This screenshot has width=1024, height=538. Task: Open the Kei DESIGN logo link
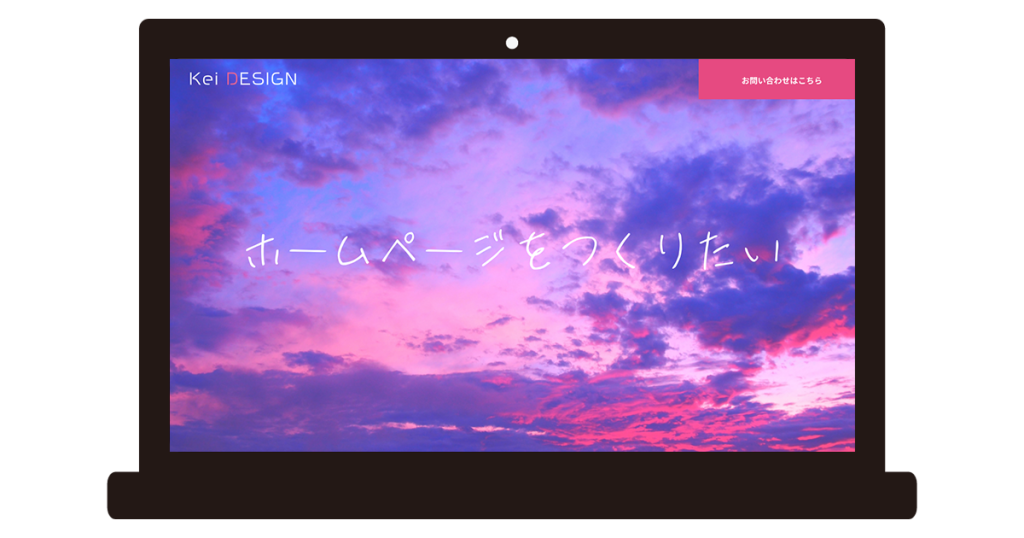[243, 79]
